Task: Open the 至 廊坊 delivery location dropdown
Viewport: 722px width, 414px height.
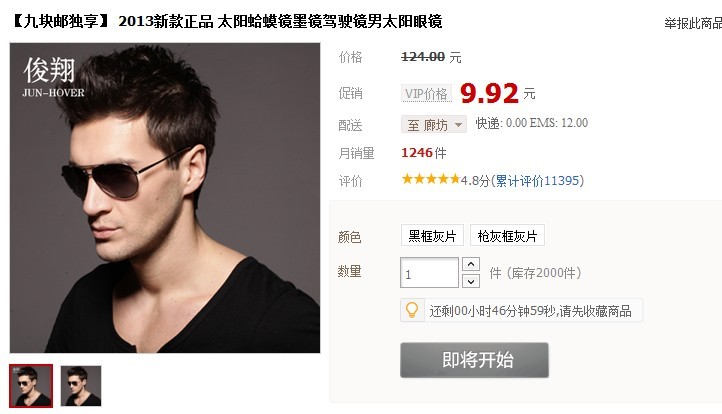Action: point(434,124)
